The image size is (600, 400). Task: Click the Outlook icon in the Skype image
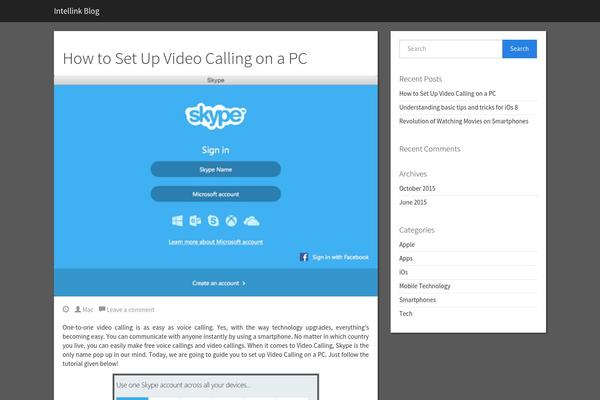(195, 221)
